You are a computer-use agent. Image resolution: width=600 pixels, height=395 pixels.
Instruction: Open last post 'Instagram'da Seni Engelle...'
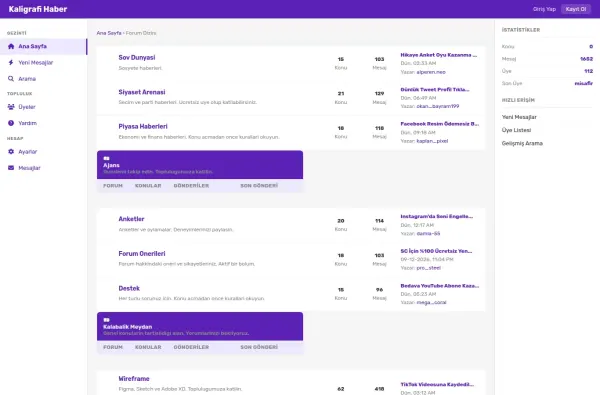(437, 217)
